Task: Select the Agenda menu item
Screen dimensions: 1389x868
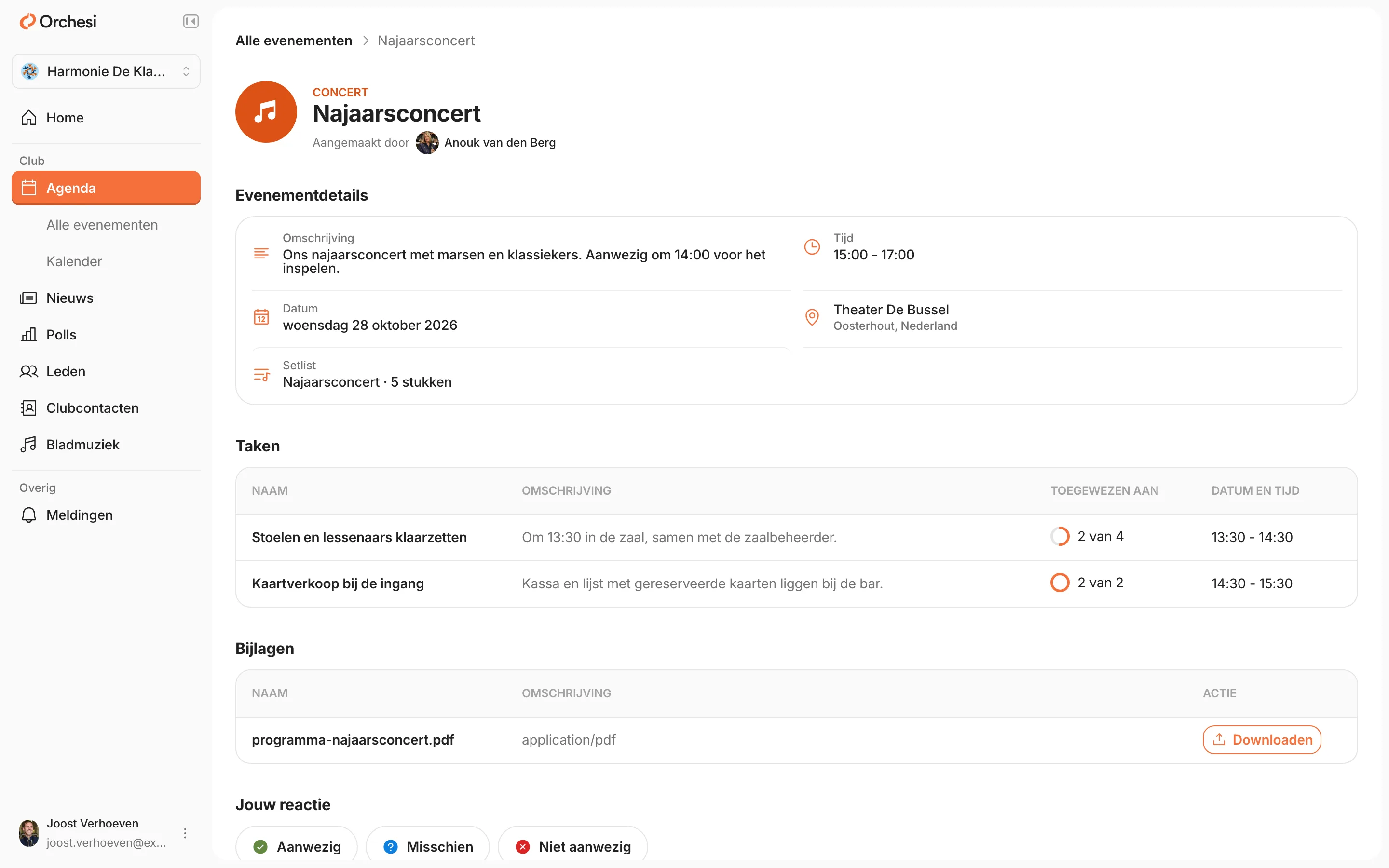Action: [x=106, y=188]
